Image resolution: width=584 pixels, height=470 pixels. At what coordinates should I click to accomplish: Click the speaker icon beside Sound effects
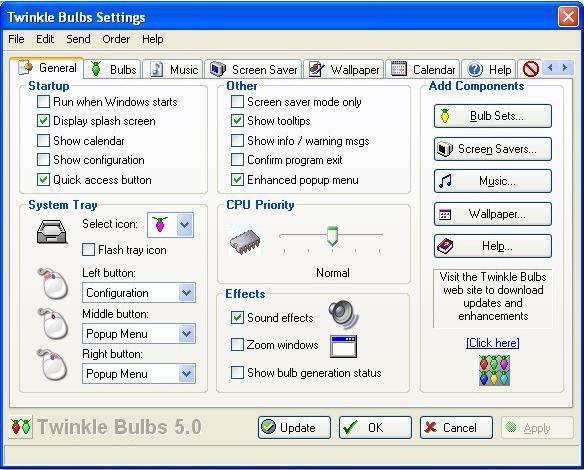point(343,314)
